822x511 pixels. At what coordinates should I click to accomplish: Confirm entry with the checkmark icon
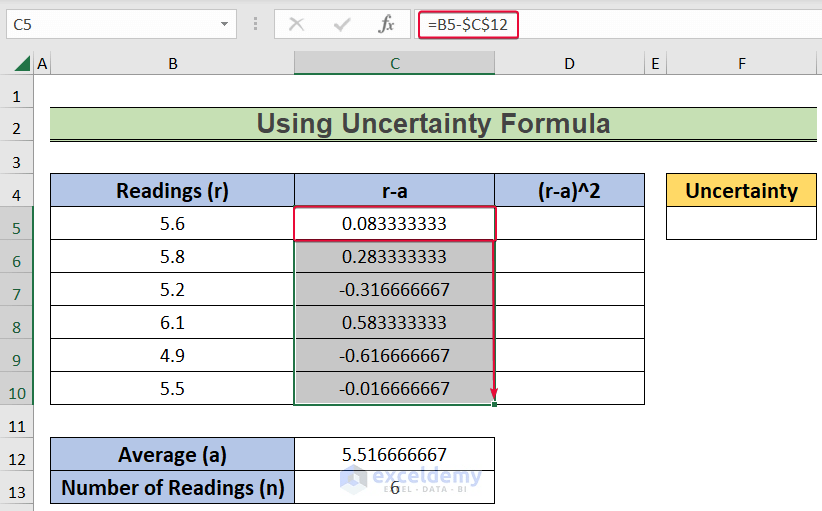tap(342, 24)
